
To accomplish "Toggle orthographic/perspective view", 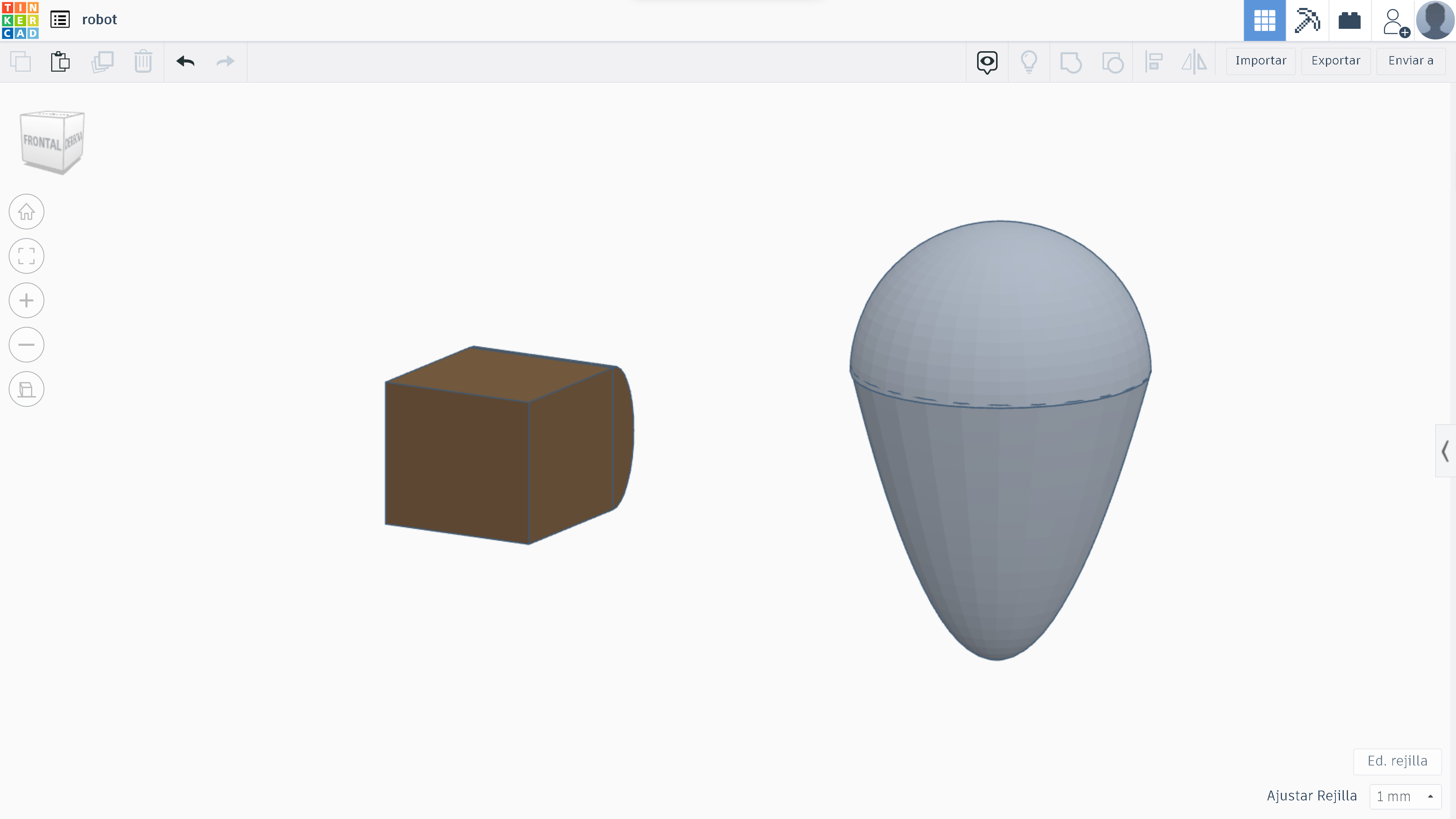I will [x=27, y=389].
